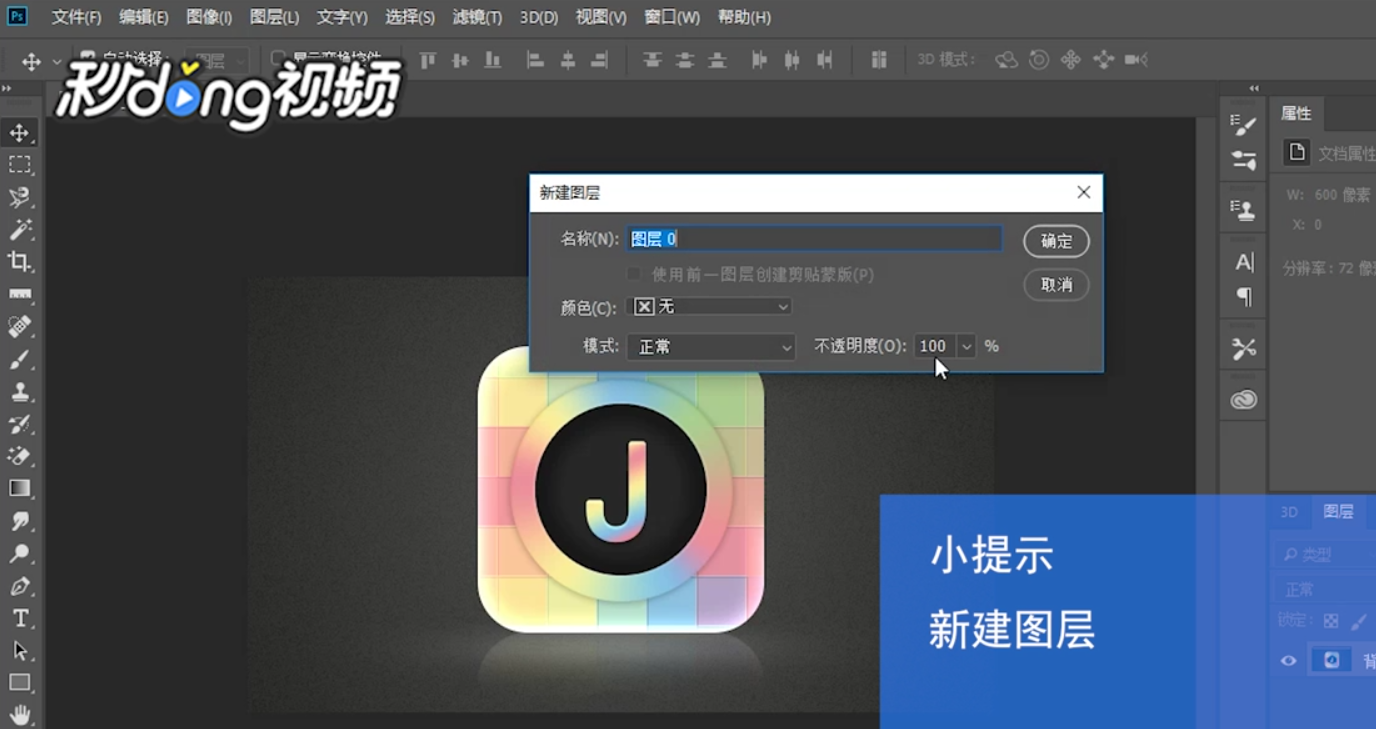1376x729 pixels.
Task: Select the Rectangular Marquee tool
Action: coord(20,164)
